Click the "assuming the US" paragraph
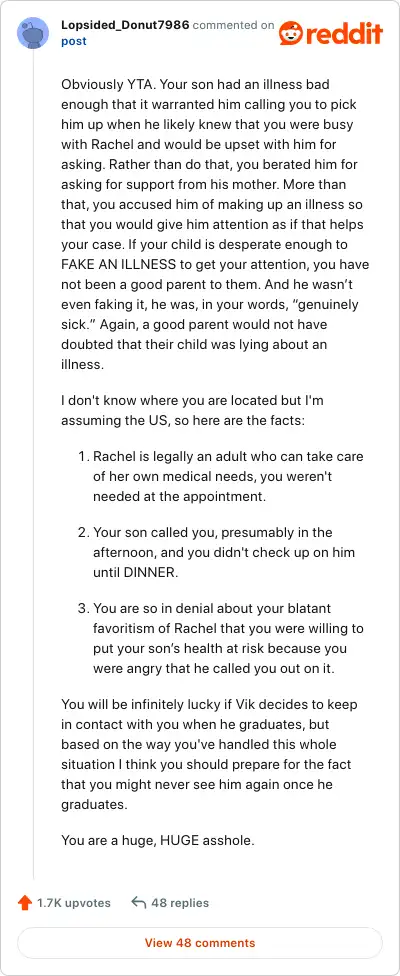The height and width of the screenshot is (976, 400). 192,410
